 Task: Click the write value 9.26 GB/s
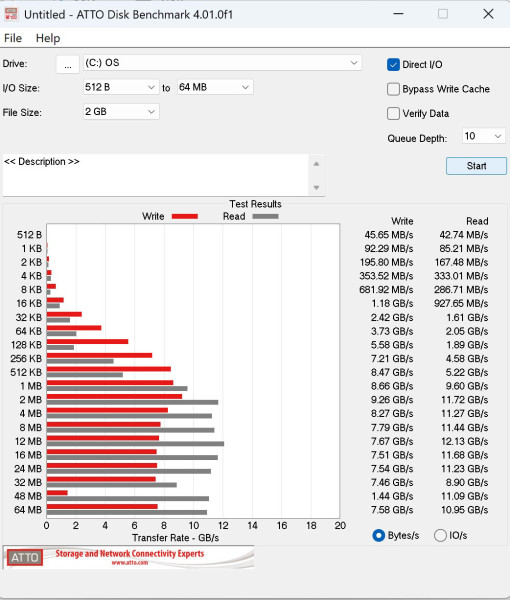tap(392, 400)
